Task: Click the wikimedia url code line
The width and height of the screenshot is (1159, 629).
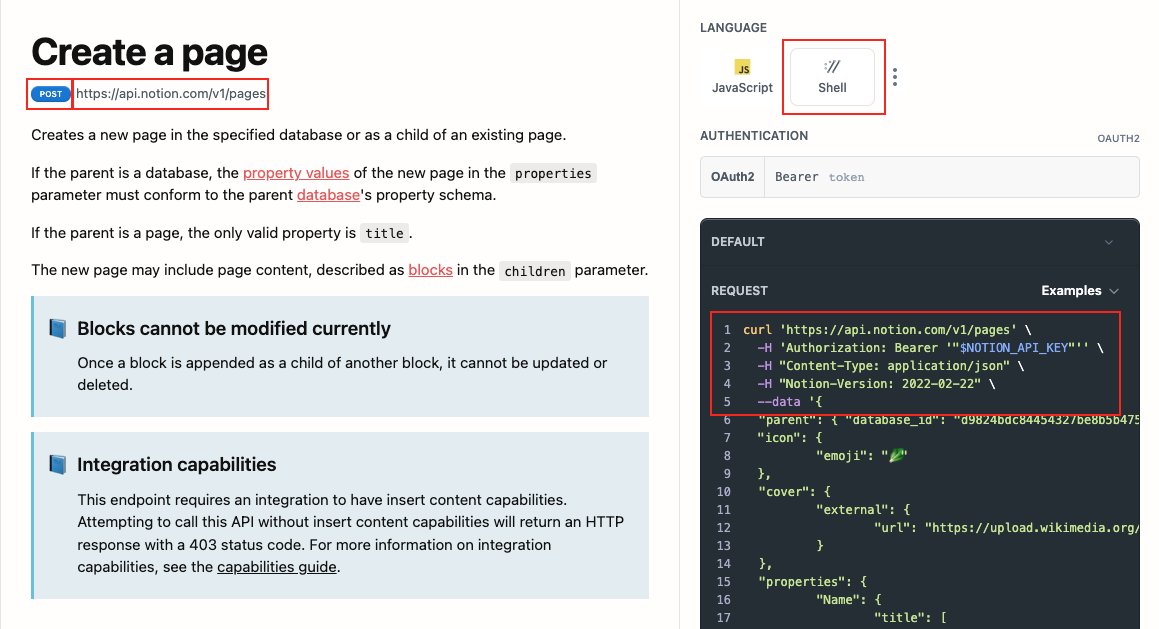Action: pyautogui.click(x=1006, y=528)
